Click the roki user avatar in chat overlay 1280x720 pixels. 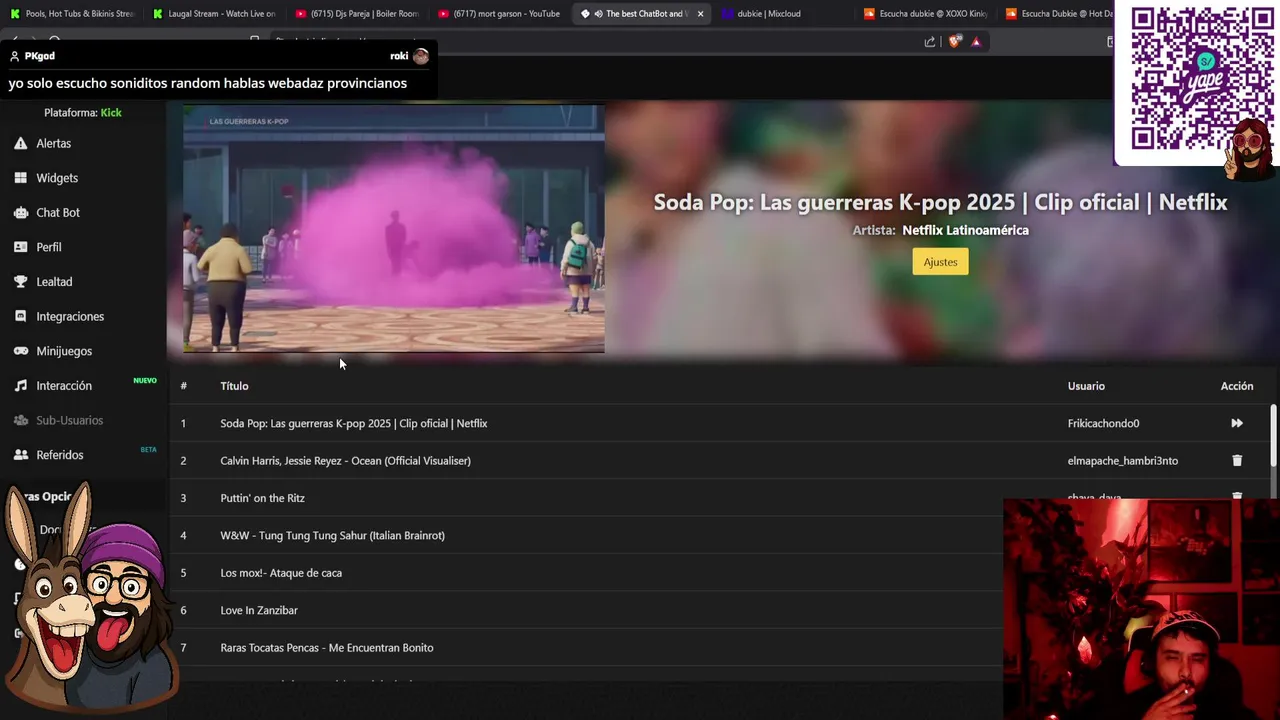click(x=421, y=56)
